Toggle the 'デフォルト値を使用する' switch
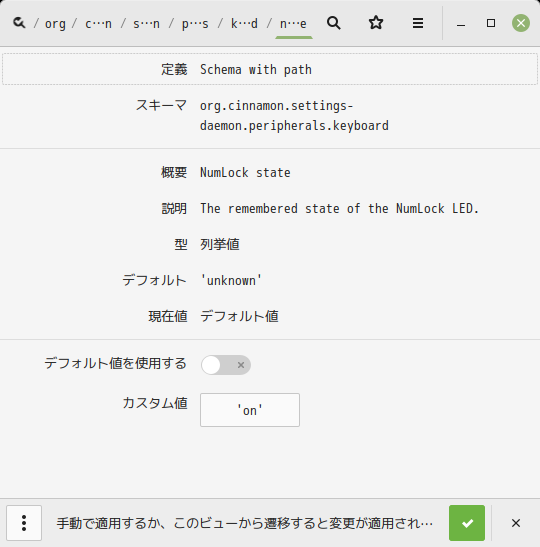 point(226,365)
